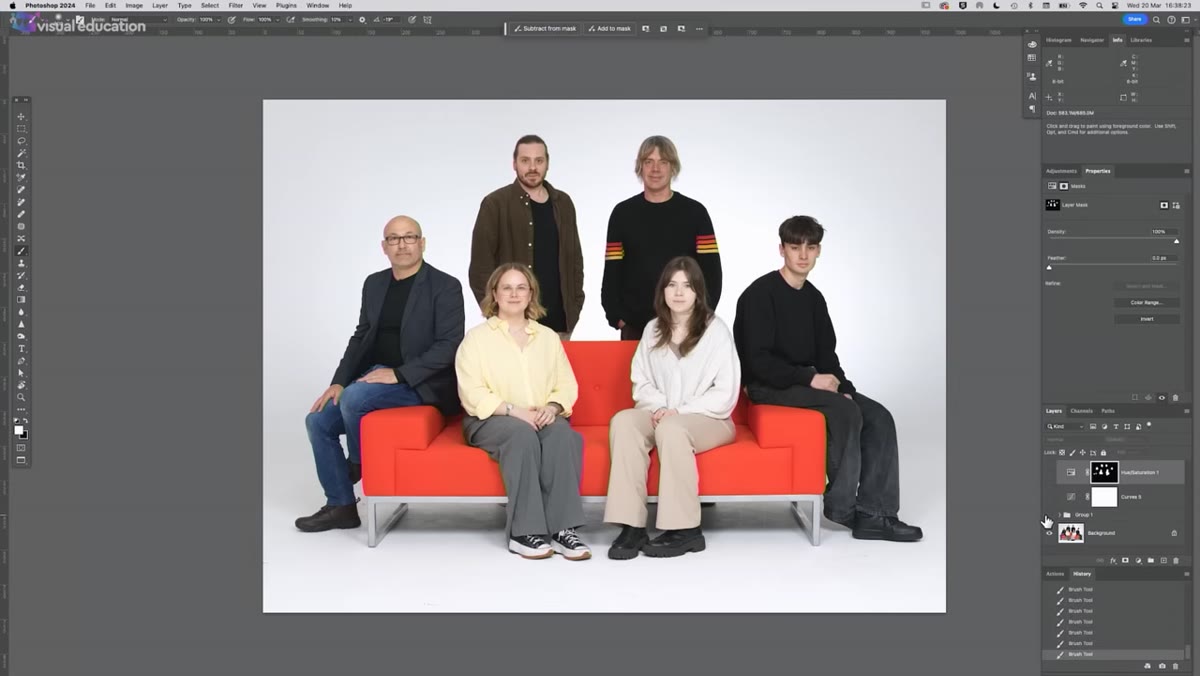Select the Rectangular Marquee tool
This screenshot has height=676, width=1200.
(21, 128)
